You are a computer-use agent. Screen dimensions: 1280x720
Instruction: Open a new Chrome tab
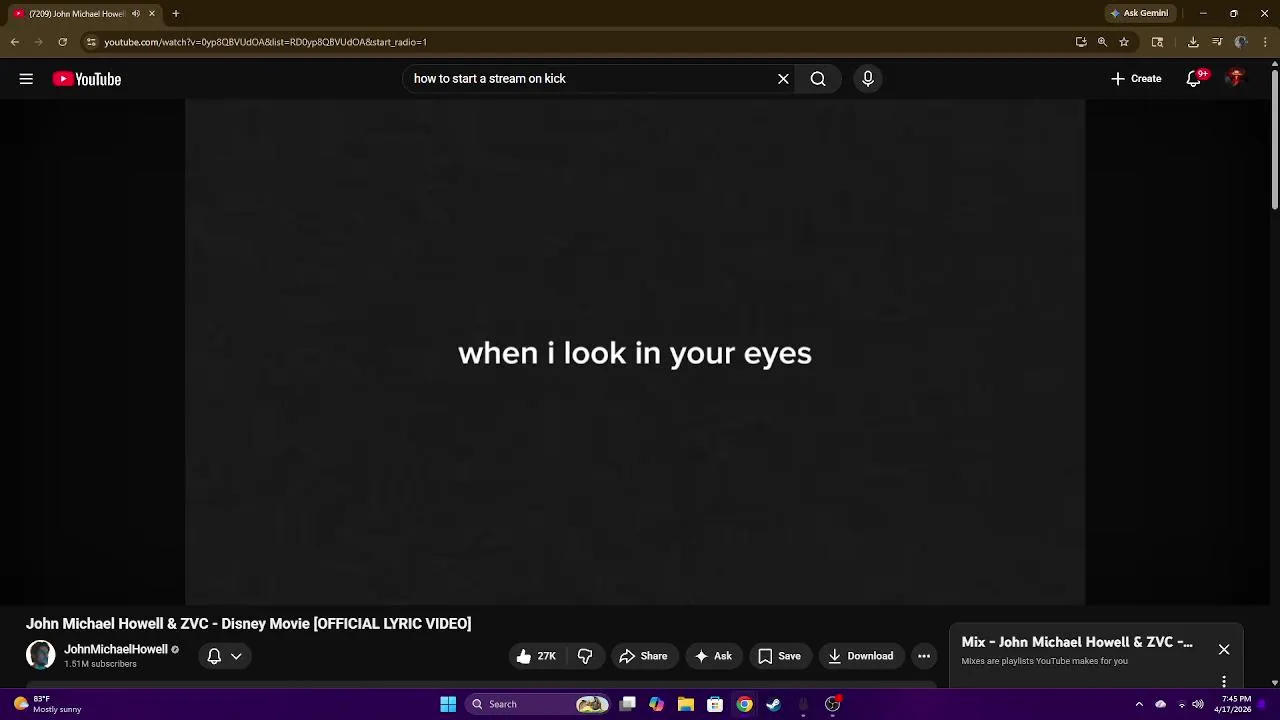(175, 14)
